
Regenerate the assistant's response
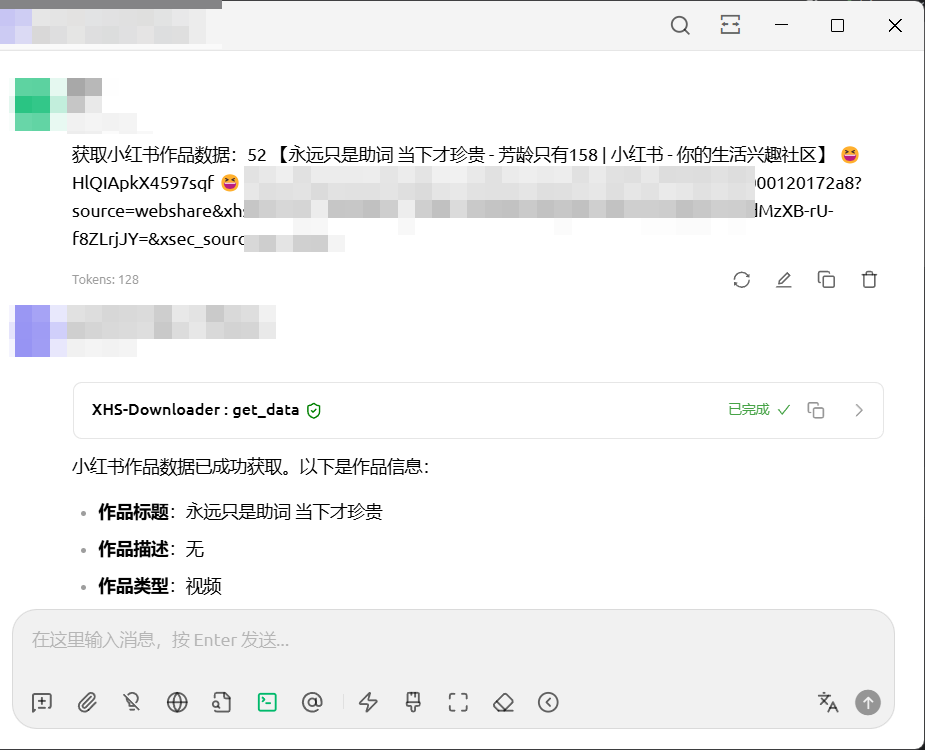(741, 280)
